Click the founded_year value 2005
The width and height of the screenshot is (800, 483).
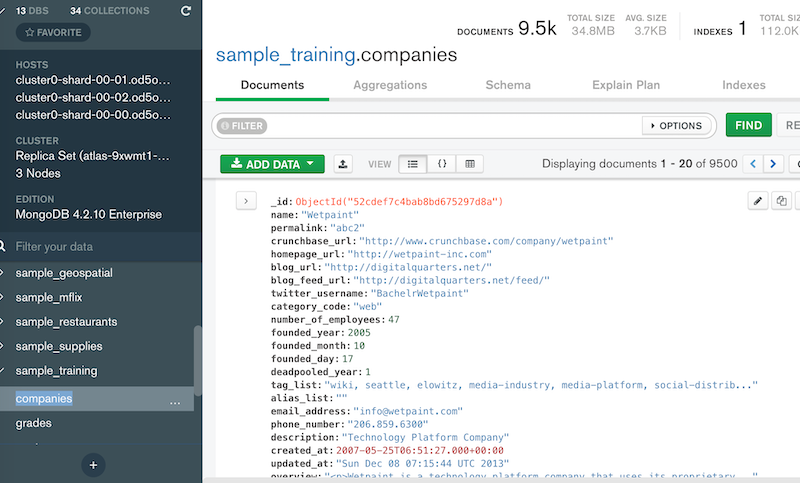(x=359, y=333)
